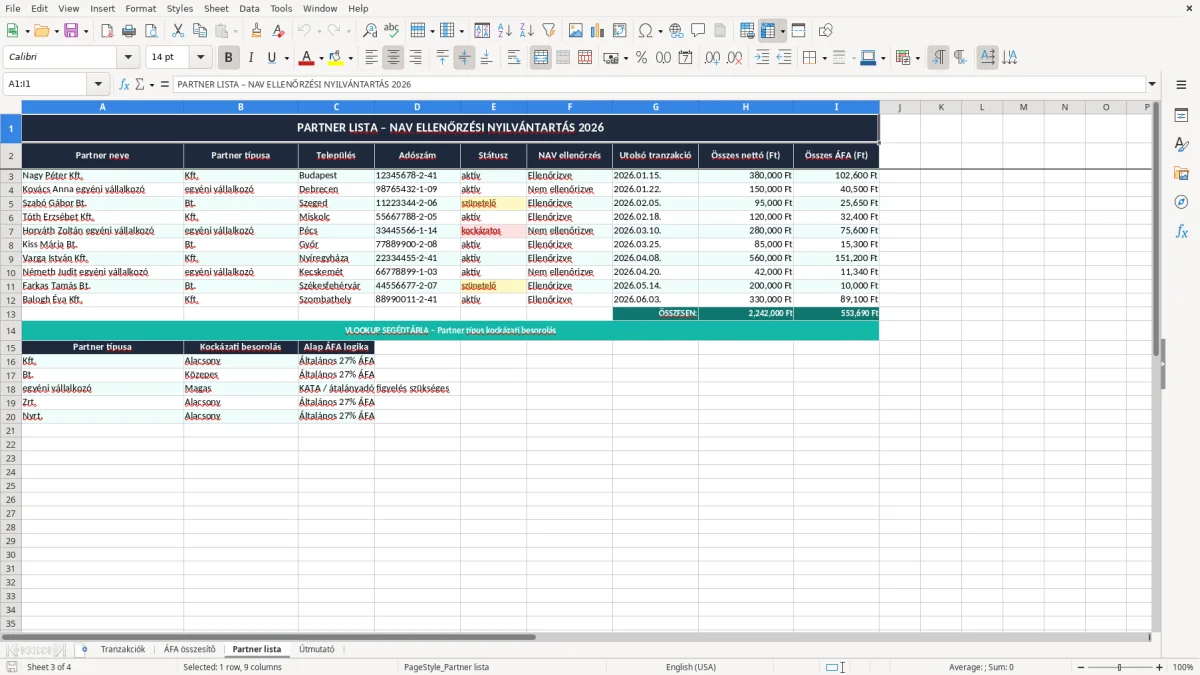1200x675 pixels.
Task: Open background color dropdown arrow
Action: tap(350, 58)
